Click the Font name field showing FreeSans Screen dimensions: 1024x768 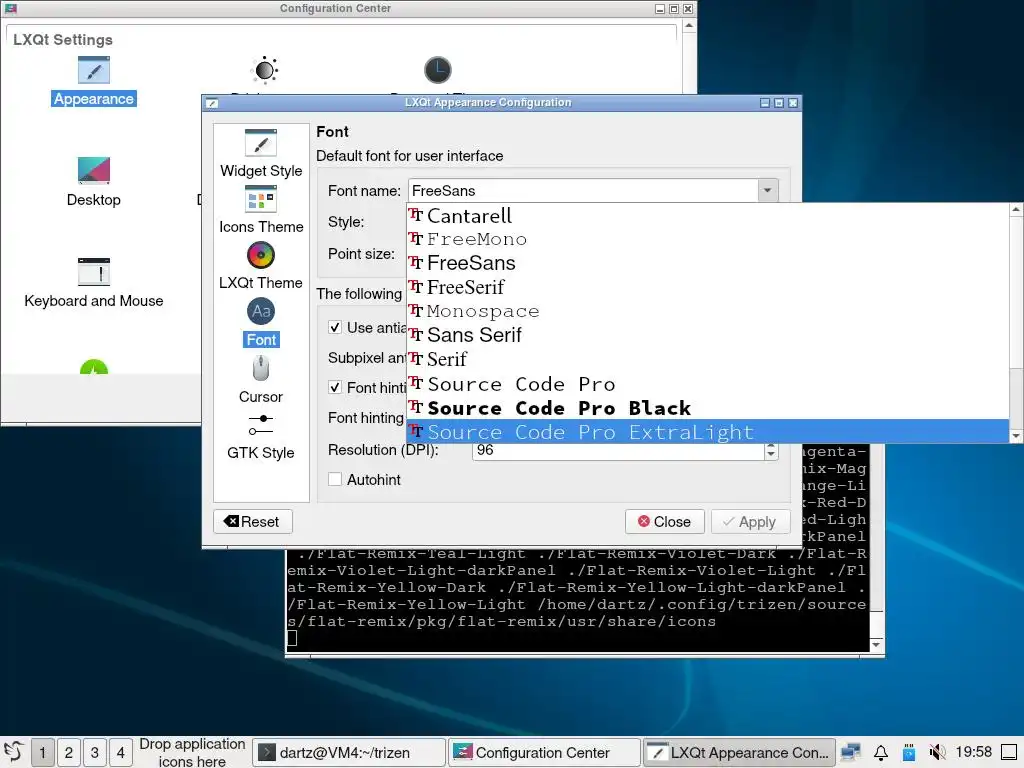[x=583, y=191]
